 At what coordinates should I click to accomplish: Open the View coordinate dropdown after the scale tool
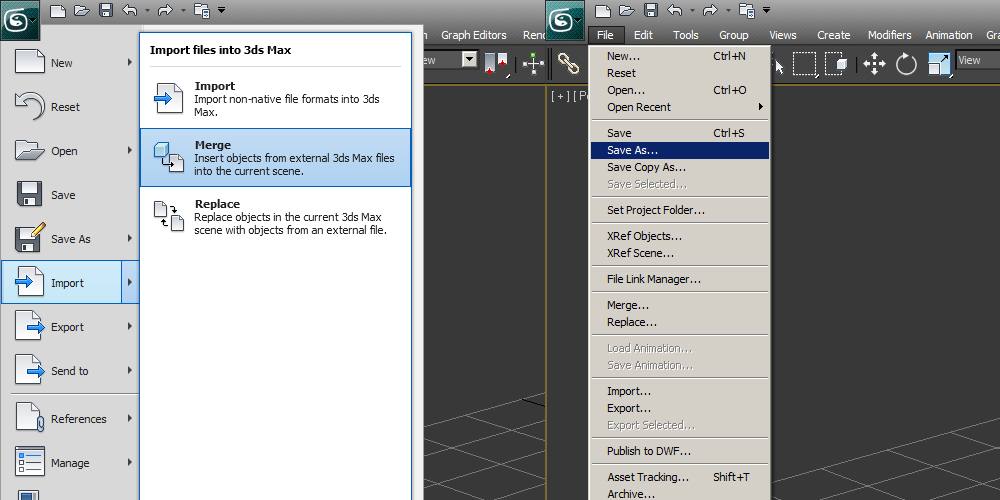click(x=977, y=60)
